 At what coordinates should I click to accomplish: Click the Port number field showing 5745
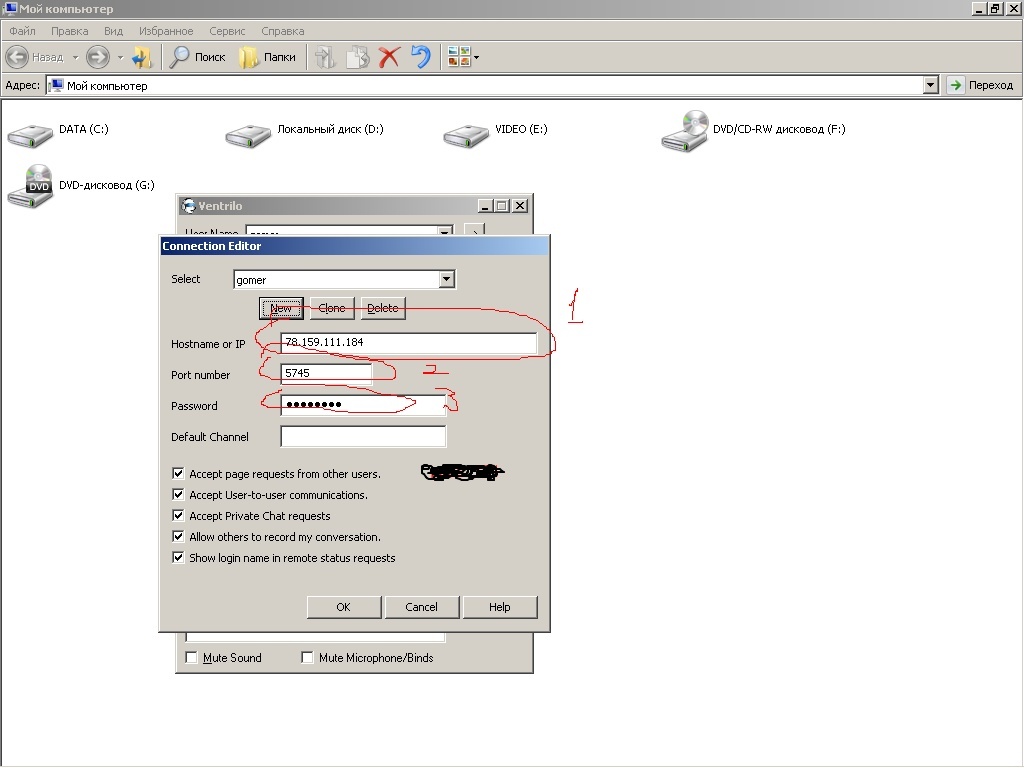click(327, 374)
